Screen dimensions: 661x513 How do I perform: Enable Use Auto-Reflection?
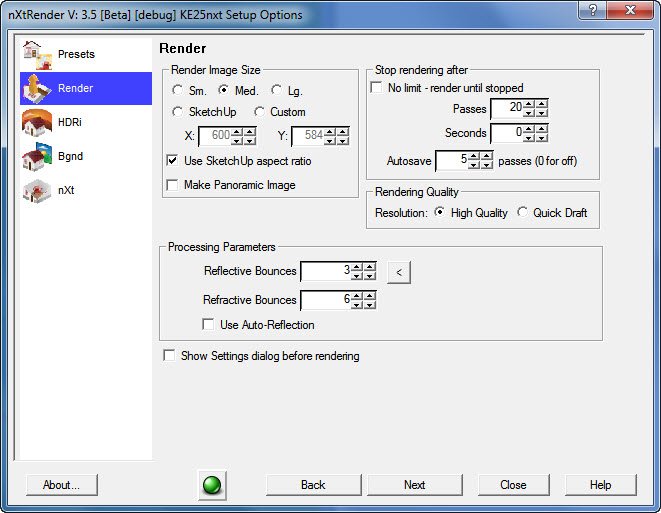[x=208, y=324]
